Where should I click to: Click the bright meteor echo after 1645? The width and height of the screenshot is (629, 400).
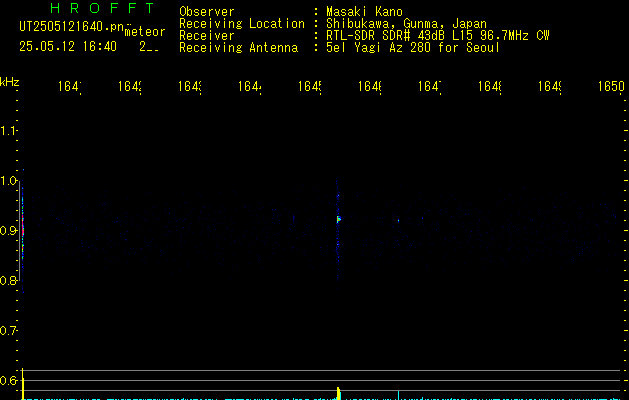pos(339,219)
